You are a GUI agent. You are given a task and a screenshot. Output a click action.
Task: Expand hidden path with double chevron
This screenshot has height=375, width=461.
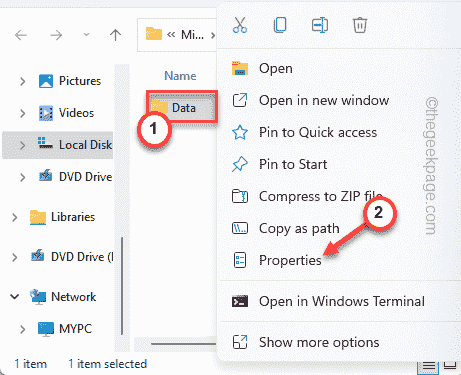(171, 34)
